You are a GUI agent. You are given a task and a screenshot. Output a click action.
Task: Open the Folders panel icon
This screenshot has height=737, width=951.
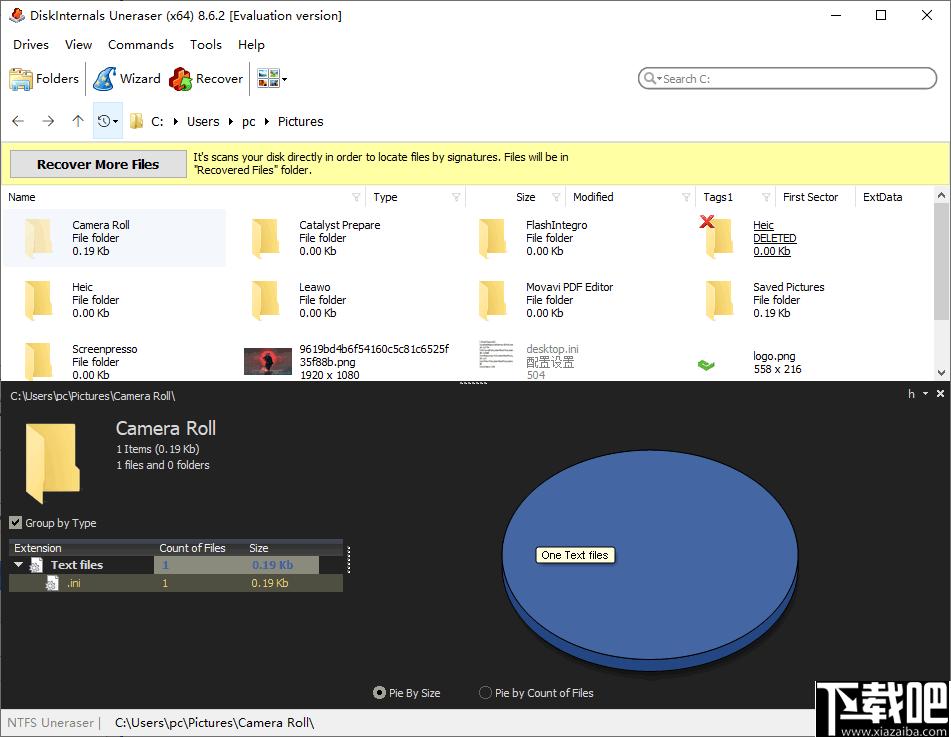21,79
